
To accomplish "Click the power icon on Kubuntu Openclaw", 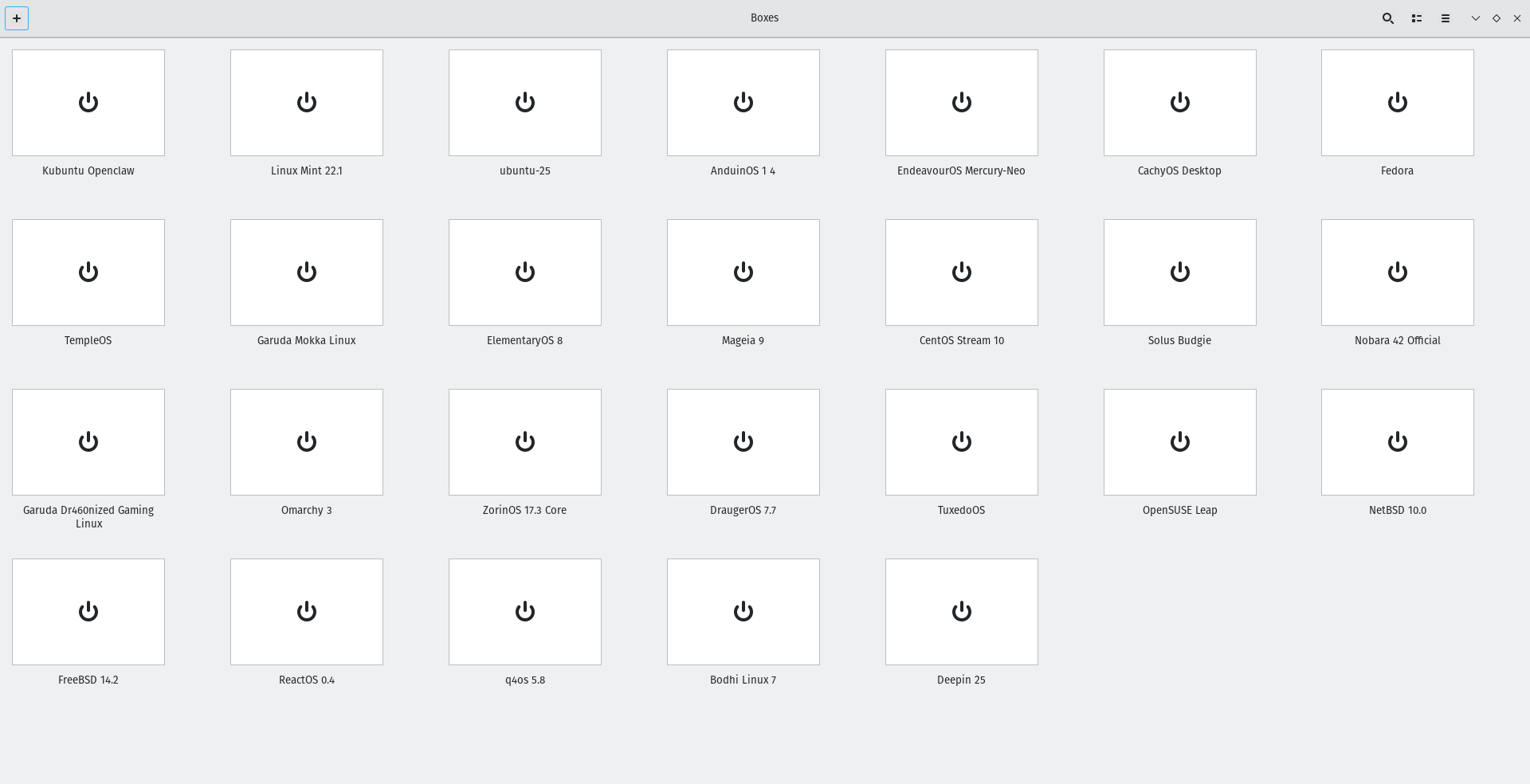I will [88, 102].
